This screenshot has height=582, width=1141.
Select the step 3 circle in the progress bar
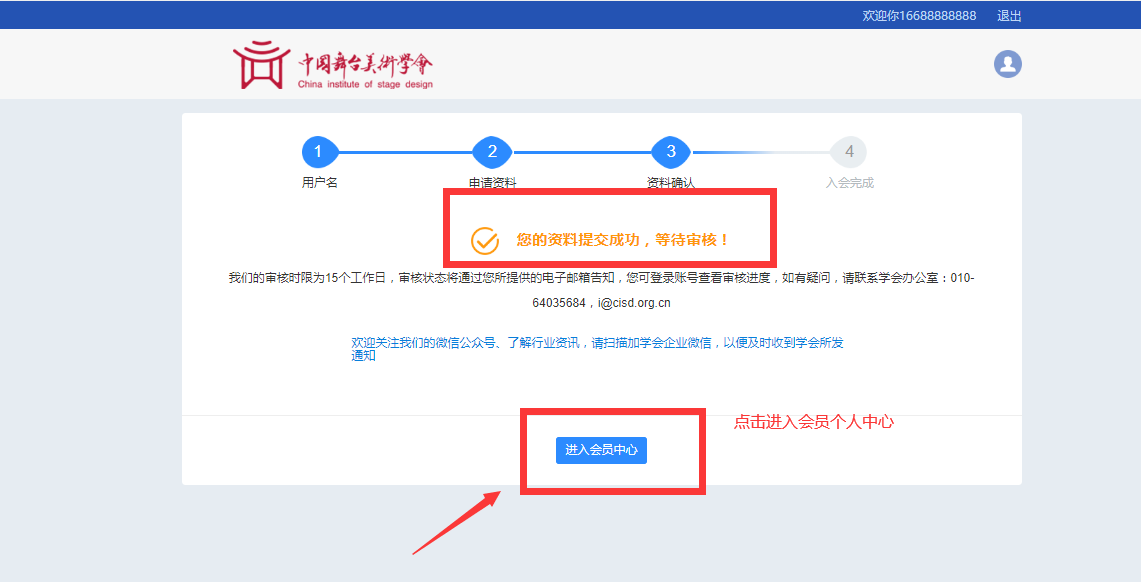(x=671, y=152)
